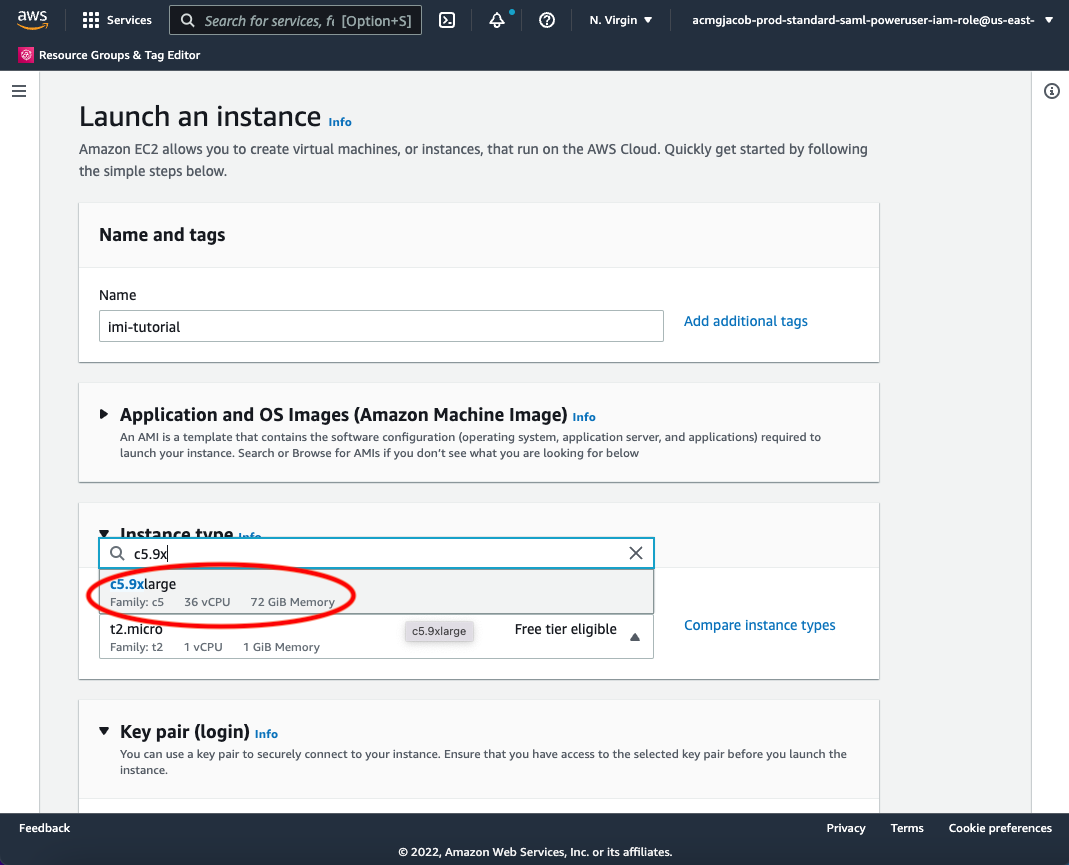
Task: Open the help question mark icon
Action: [547, 20]
